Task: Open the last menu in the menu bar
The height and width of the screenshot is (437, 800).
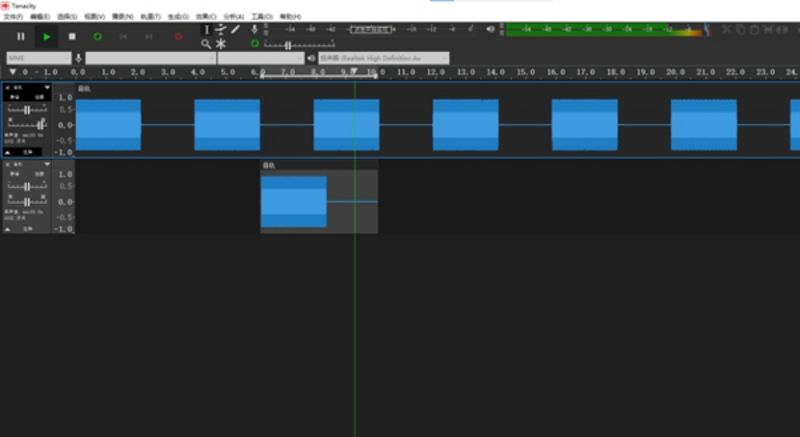Action: (x=290, y=16)
